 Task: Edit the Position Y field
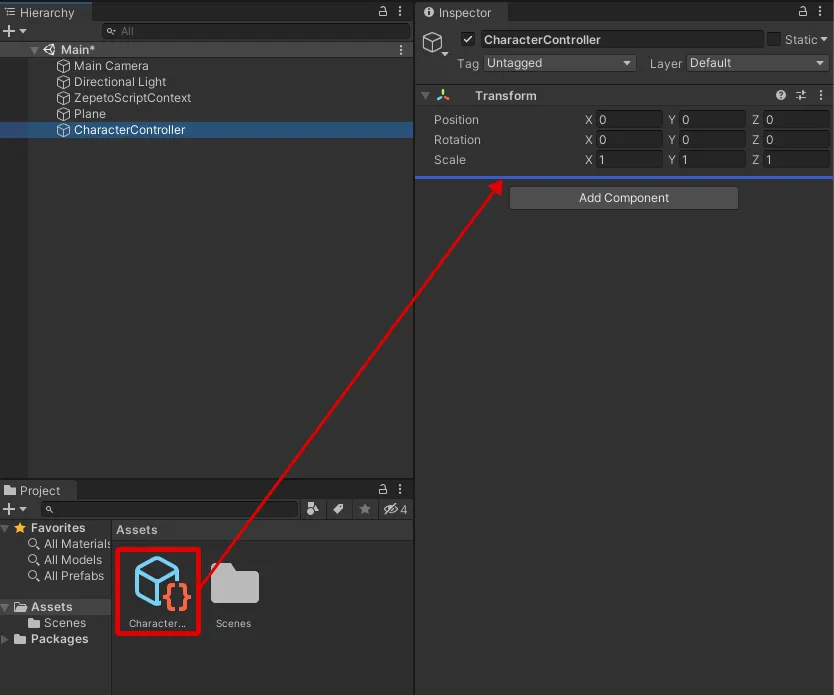pos(712,120)
